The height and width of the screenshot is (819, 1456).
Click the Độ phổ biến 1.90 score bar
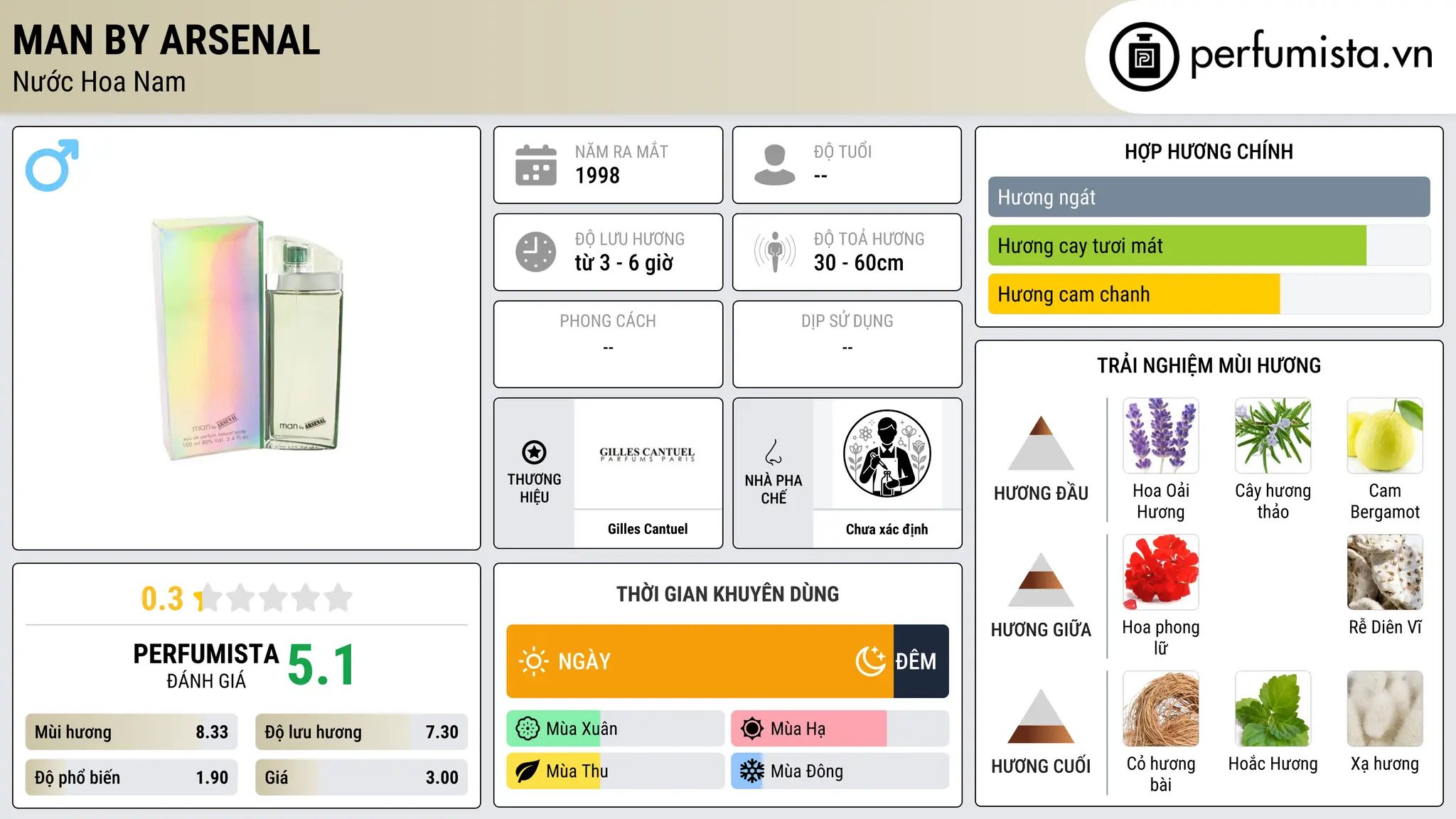(132, 778)
